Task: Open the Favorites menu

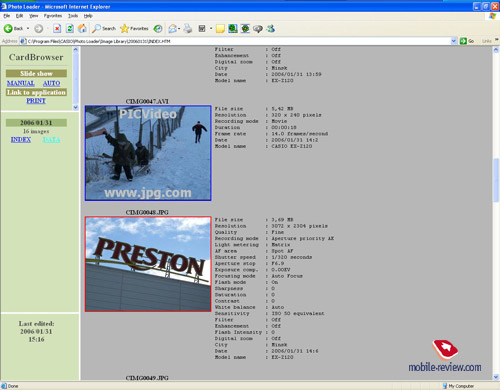Action: (53, 16)
